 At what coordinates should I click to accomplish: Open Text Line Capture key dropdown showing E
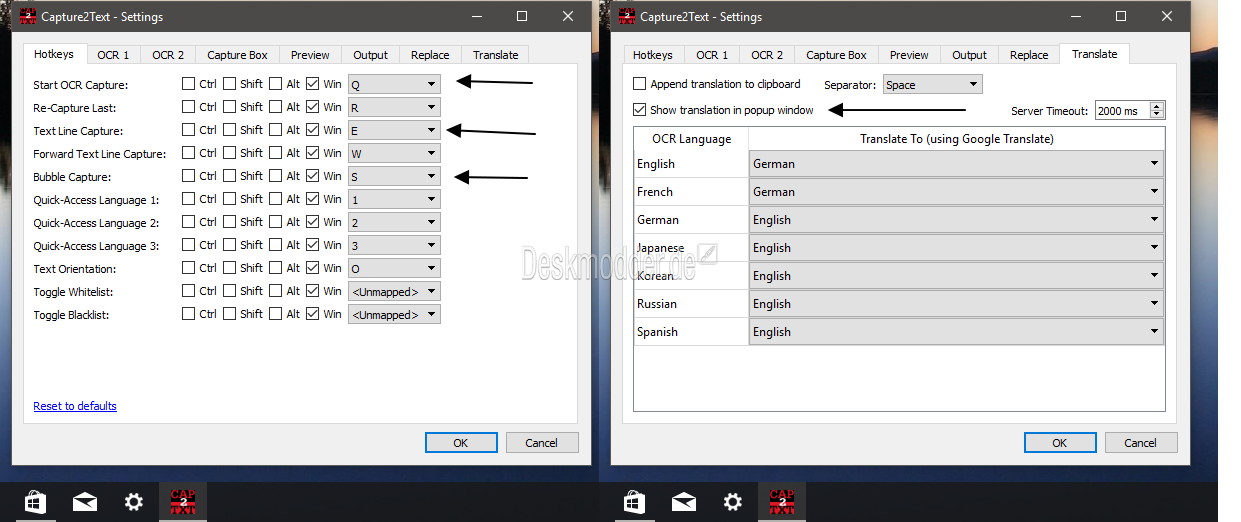[x=394, y=130]
